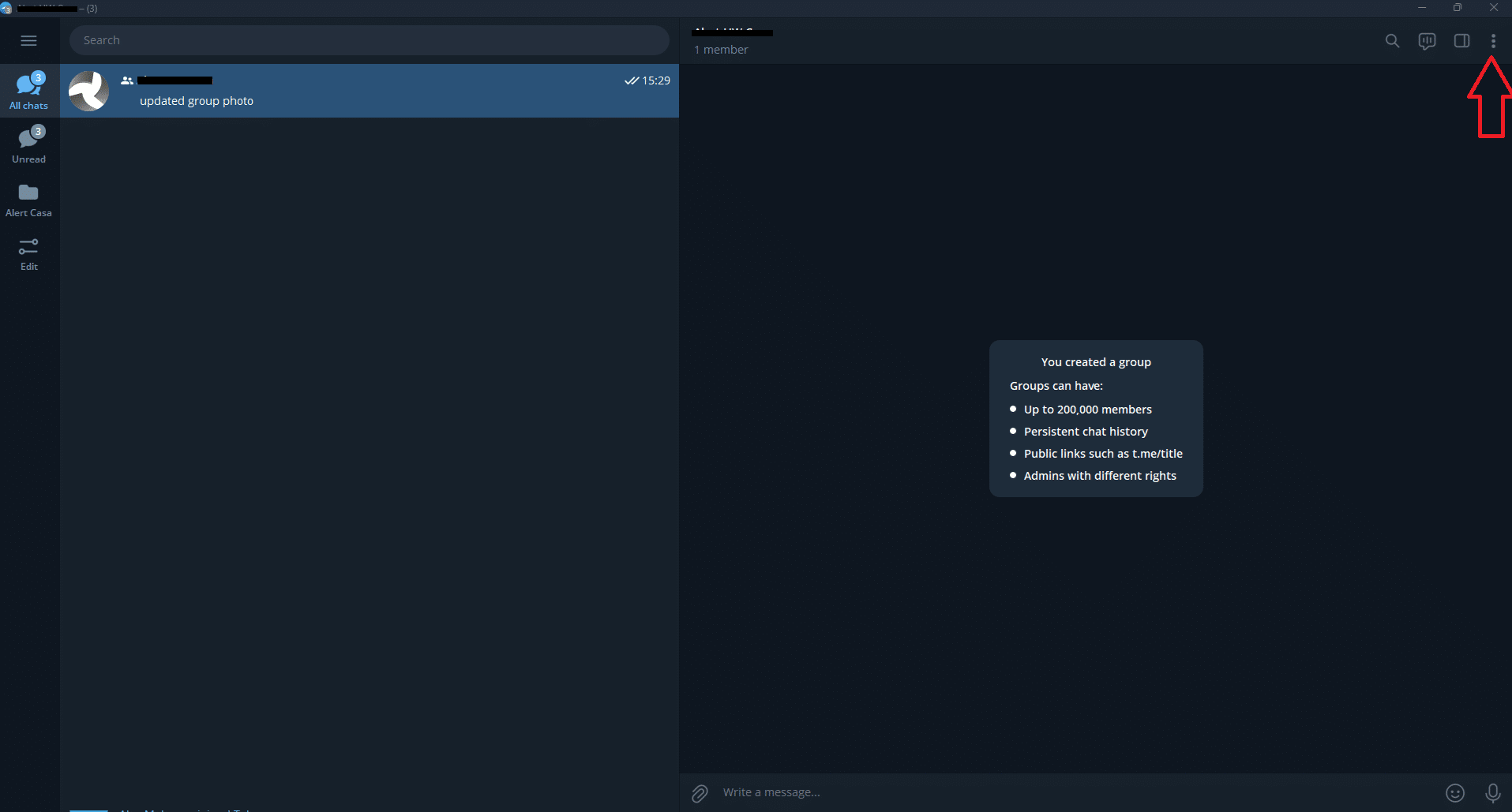
Task: Open the emoji picker smiley icon
Action: coord(1454,793)
